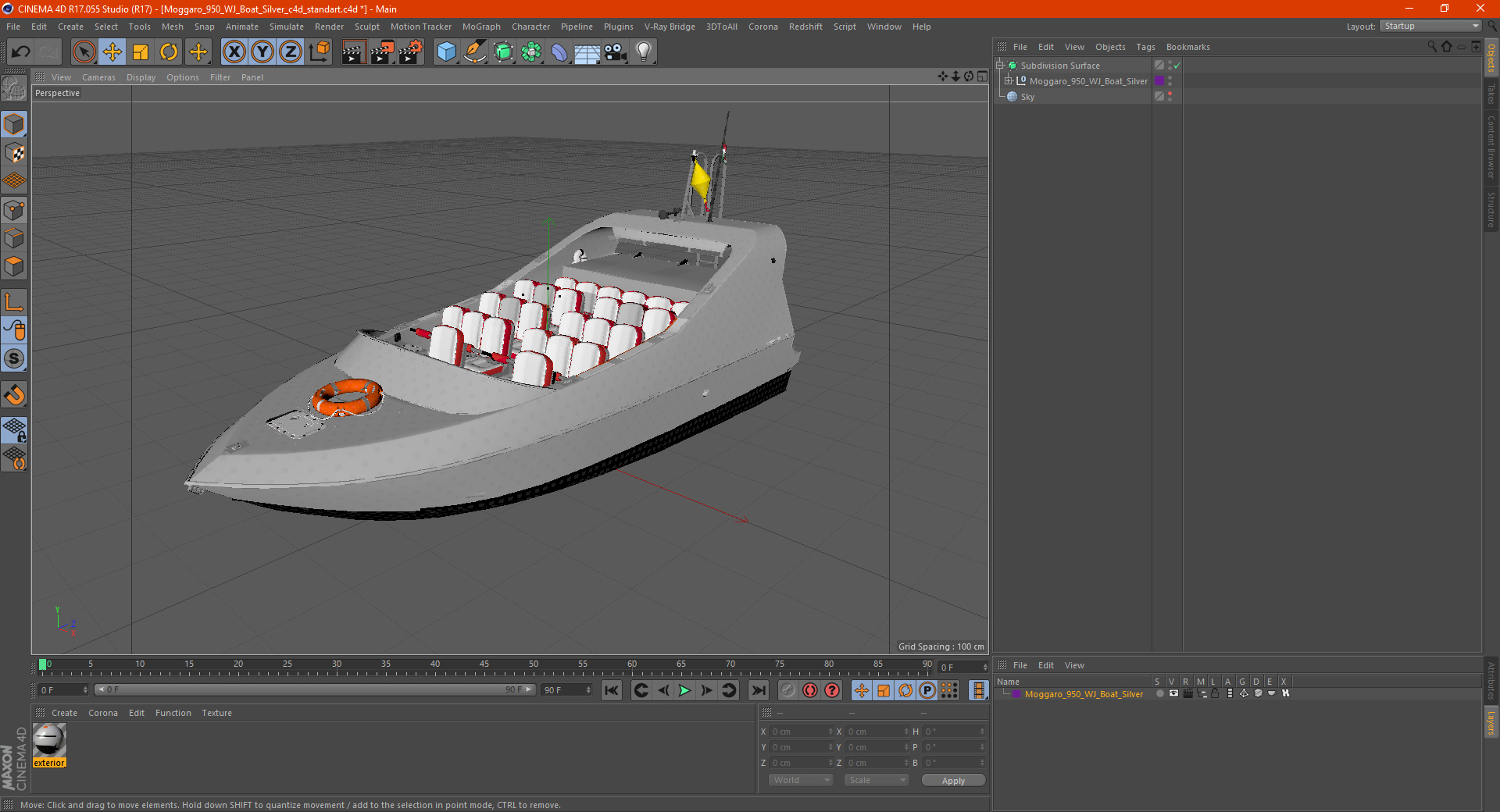This screenshot has width=1500, height=812.
Task: Click the coordinate system icon
Action: (320, 52)
